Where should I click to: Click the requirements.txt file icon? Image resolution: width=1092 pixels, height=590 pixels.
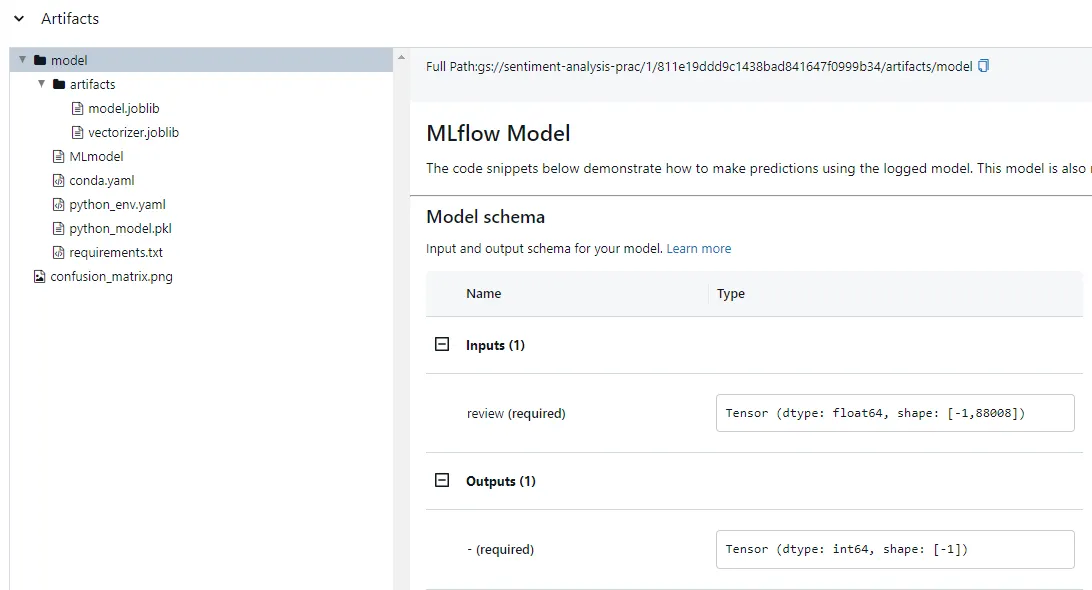(59, 252)
